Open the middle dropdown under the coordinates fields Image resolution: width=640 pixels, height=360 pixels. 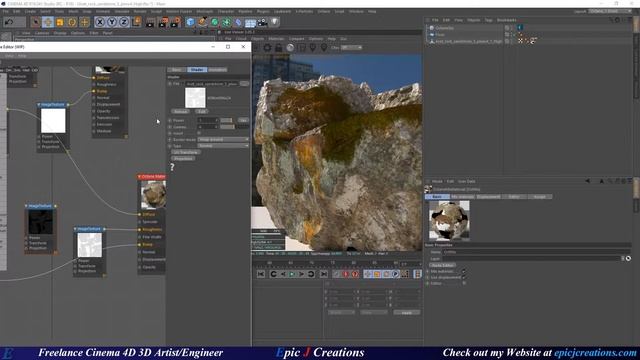373,312
